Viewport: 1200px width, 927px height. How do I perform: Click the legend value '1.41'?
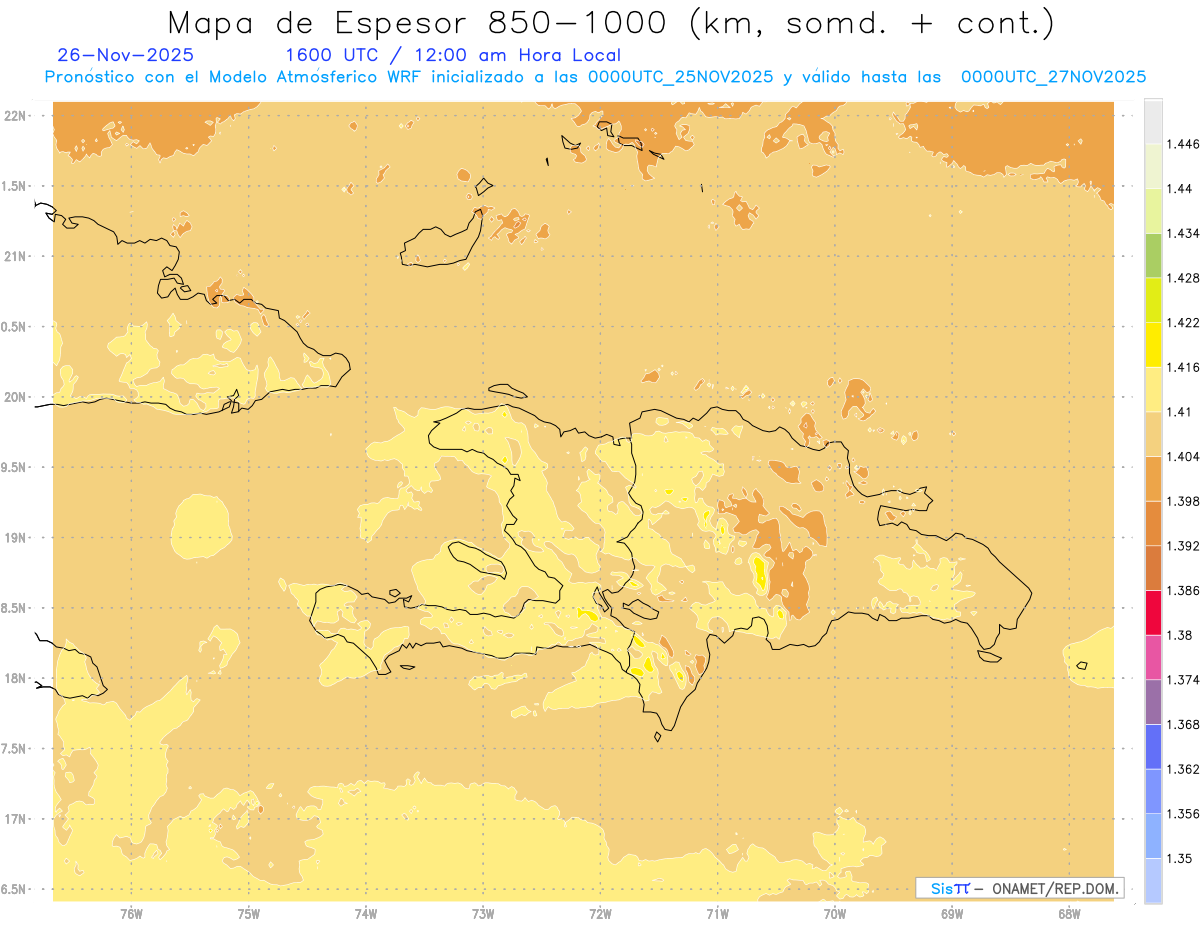click(1179, 412)
